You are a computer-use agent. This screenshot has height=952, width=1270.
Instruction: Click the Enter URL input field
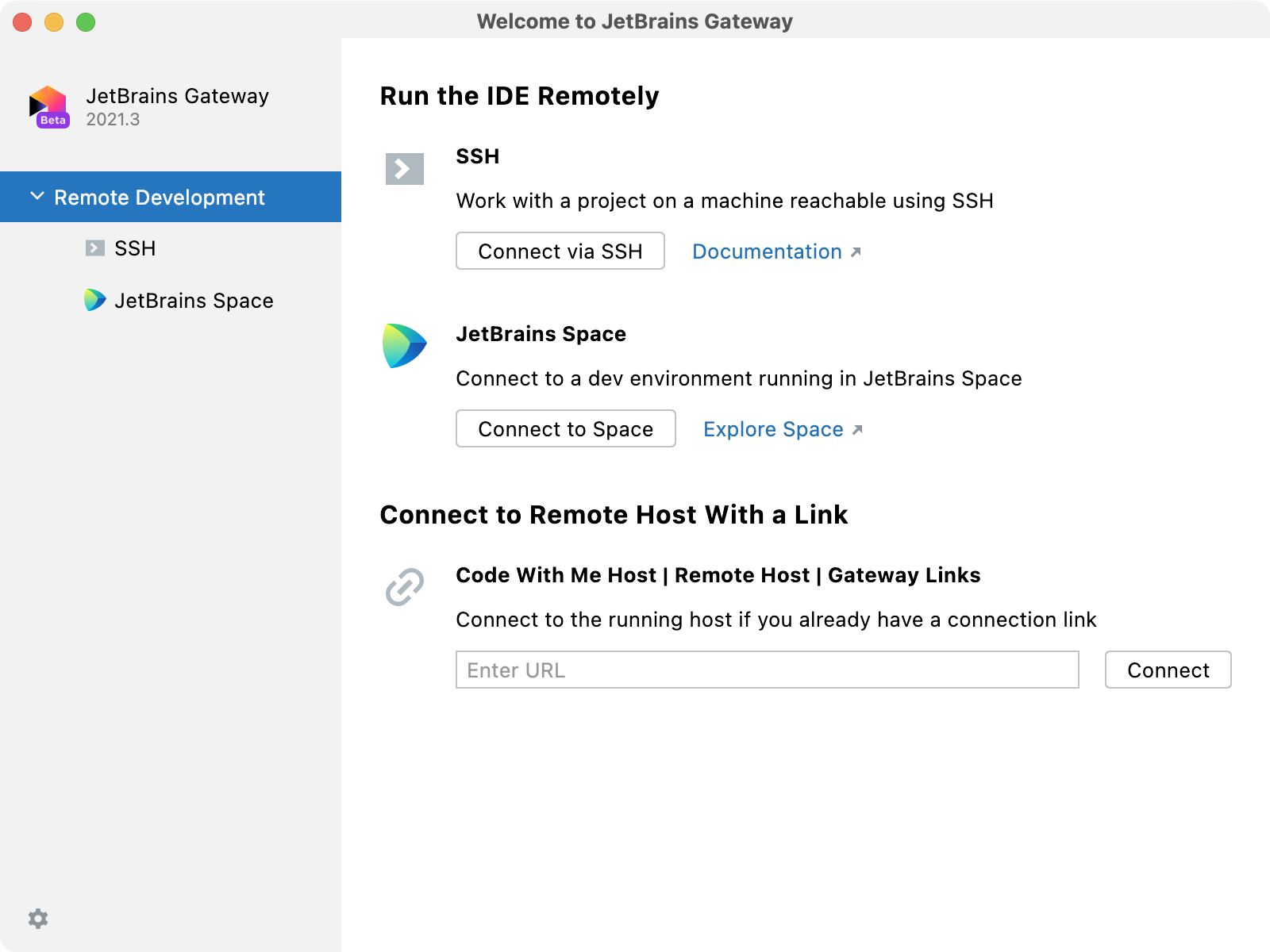[x=767, y=670]
